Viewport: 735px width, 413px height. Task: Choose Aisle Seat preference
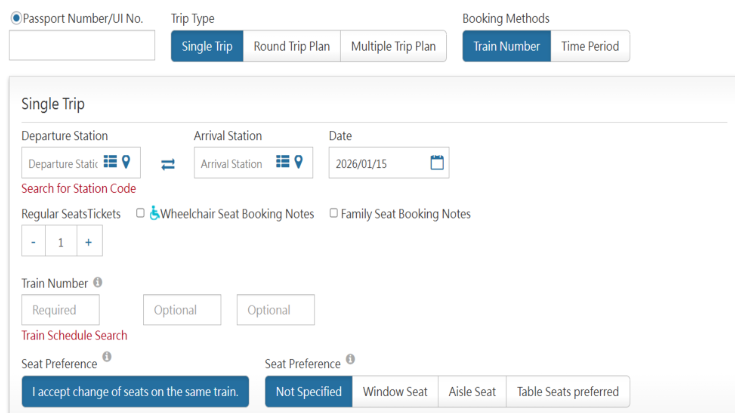472,391
